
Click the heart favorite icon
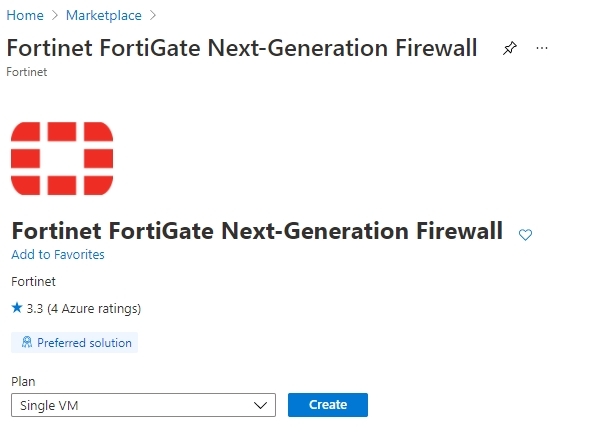(x=525, y=235)
